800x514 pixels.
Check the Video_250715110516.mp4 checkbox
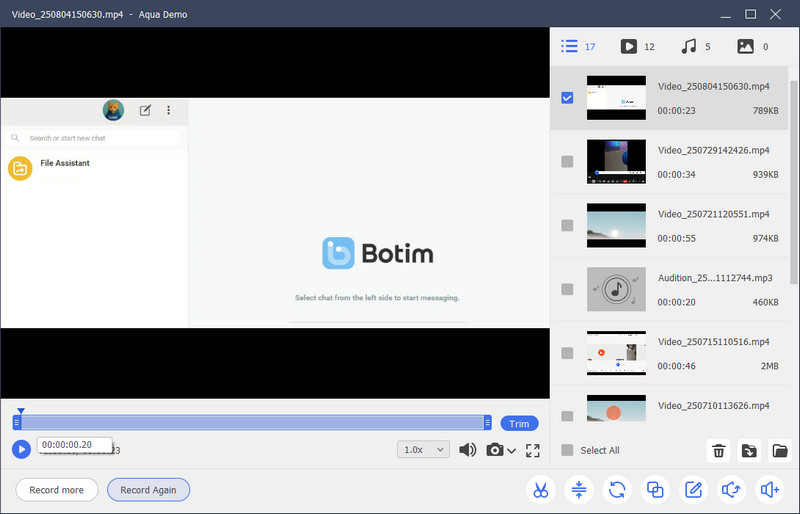click(567, 353)
